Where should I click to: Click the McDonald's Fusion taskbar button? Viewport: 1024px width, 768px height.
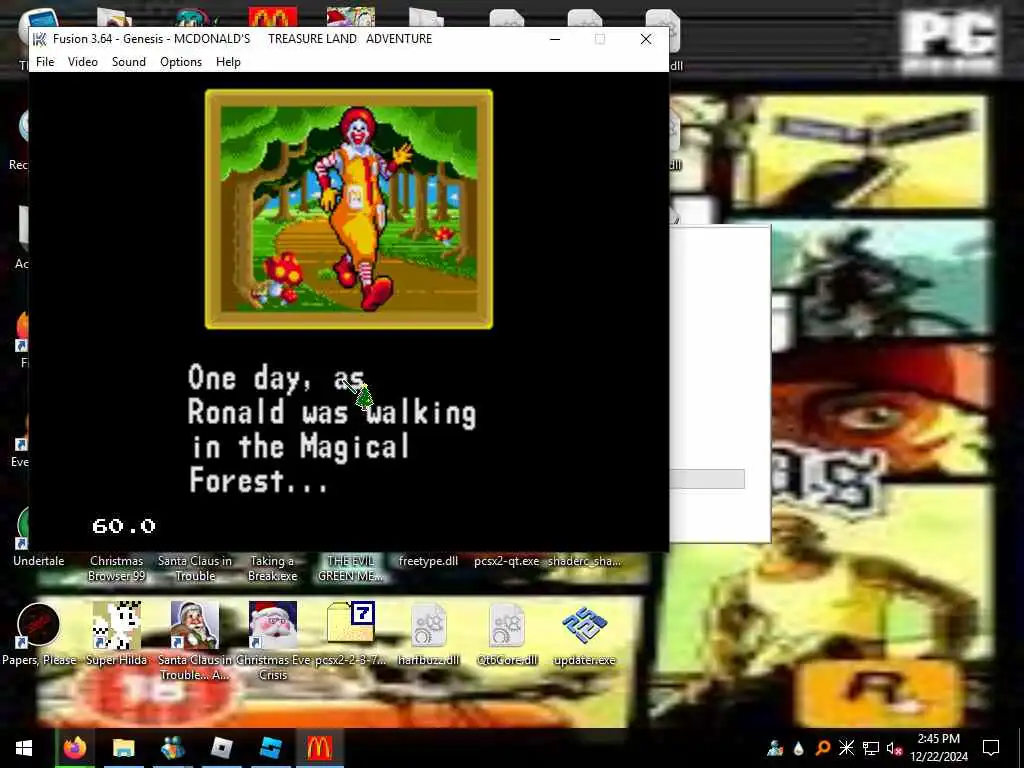tap(319, 748)
